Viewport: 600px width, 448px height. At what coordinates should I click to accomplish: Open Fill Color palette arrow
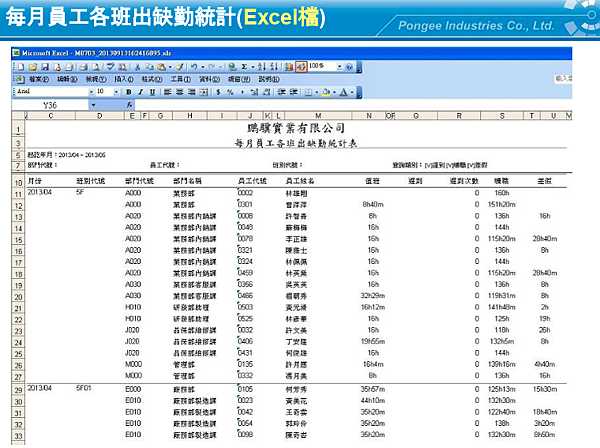334,92
